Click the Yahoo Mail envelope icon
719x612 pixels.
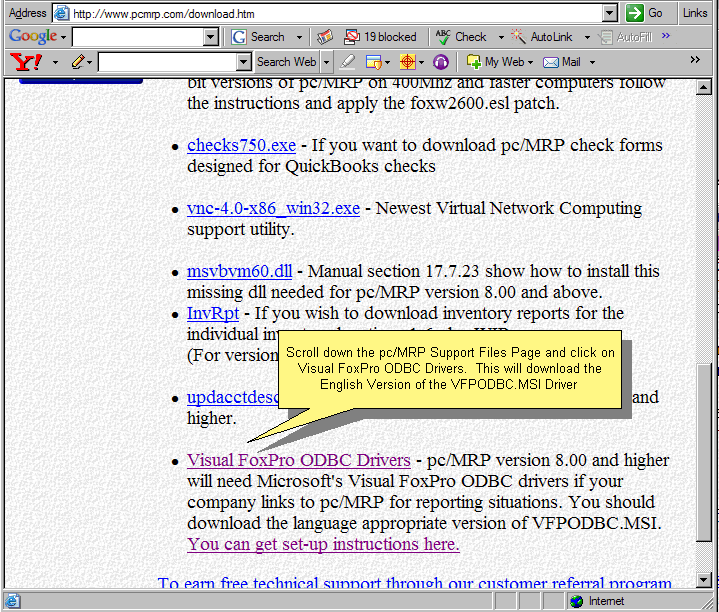click(x=551, y=62)
